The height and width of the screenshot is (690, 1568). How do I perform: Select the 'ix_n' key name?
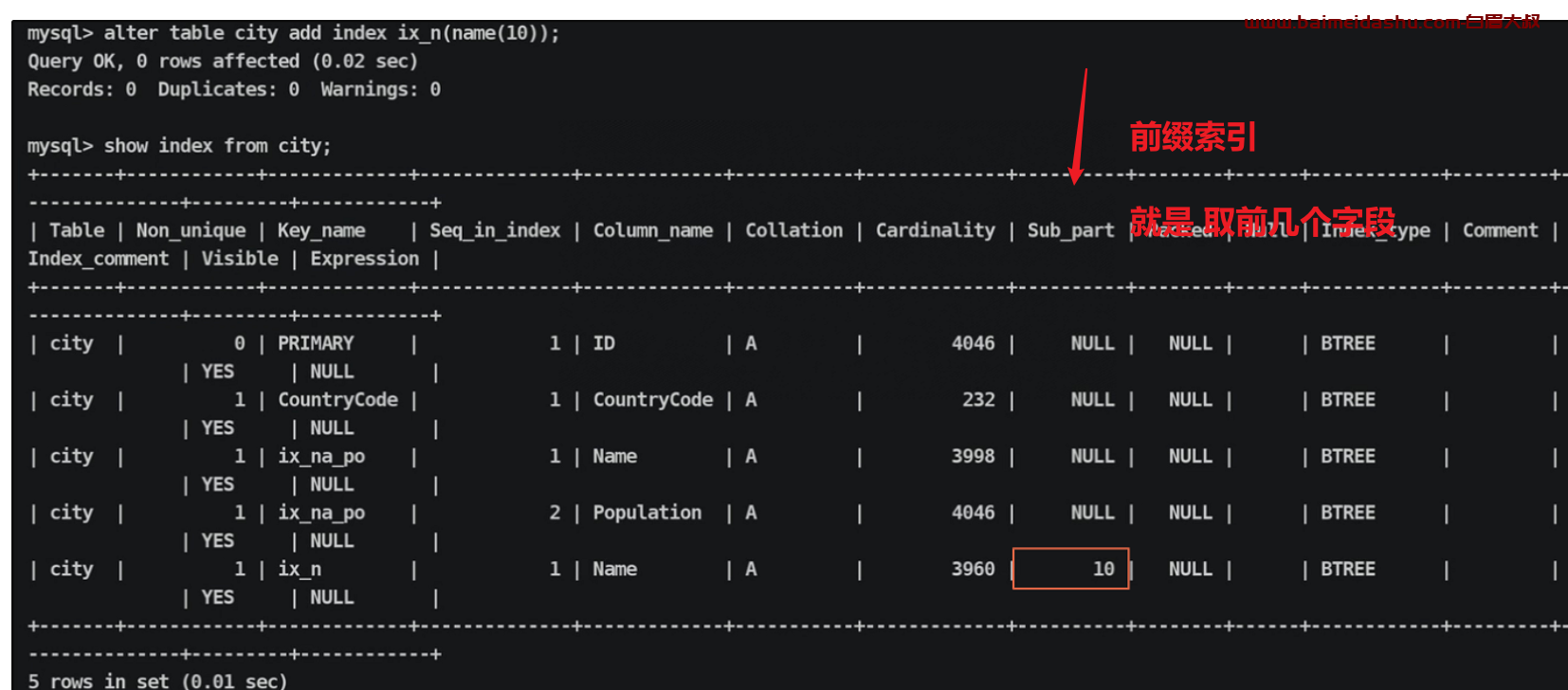(300, 570)
